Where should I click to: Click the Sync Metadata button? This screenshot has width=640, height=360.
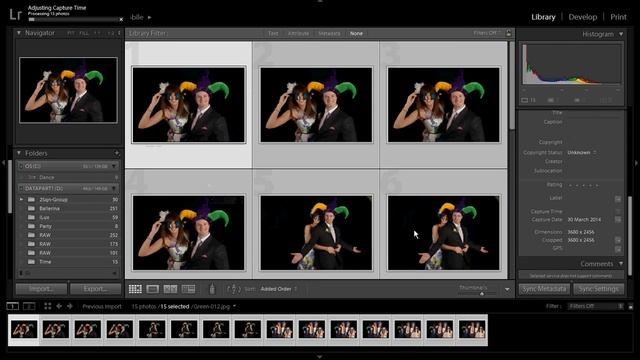point(544,289)
